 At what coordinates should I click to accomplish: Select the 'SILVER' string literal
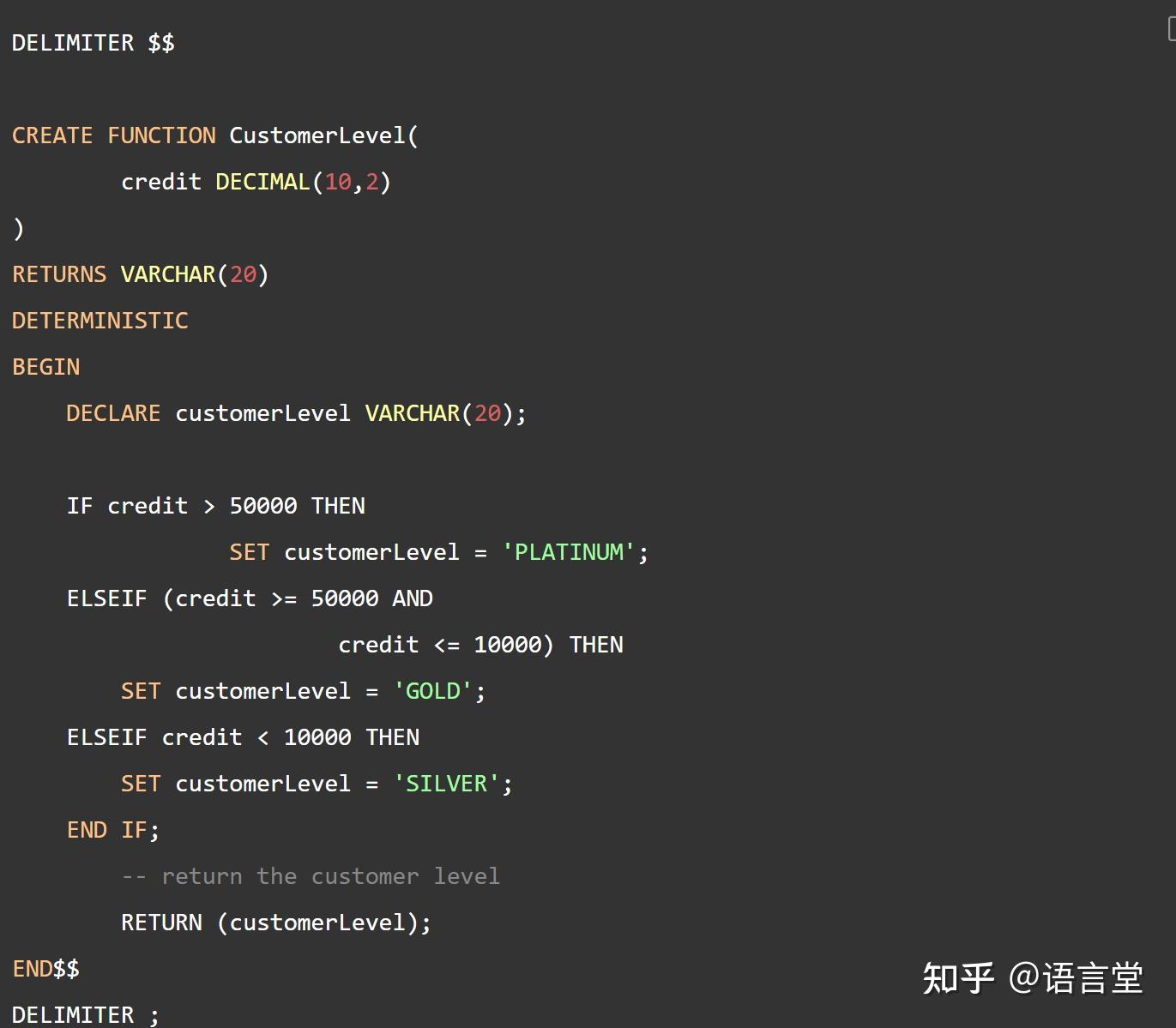tap(446, 783)
